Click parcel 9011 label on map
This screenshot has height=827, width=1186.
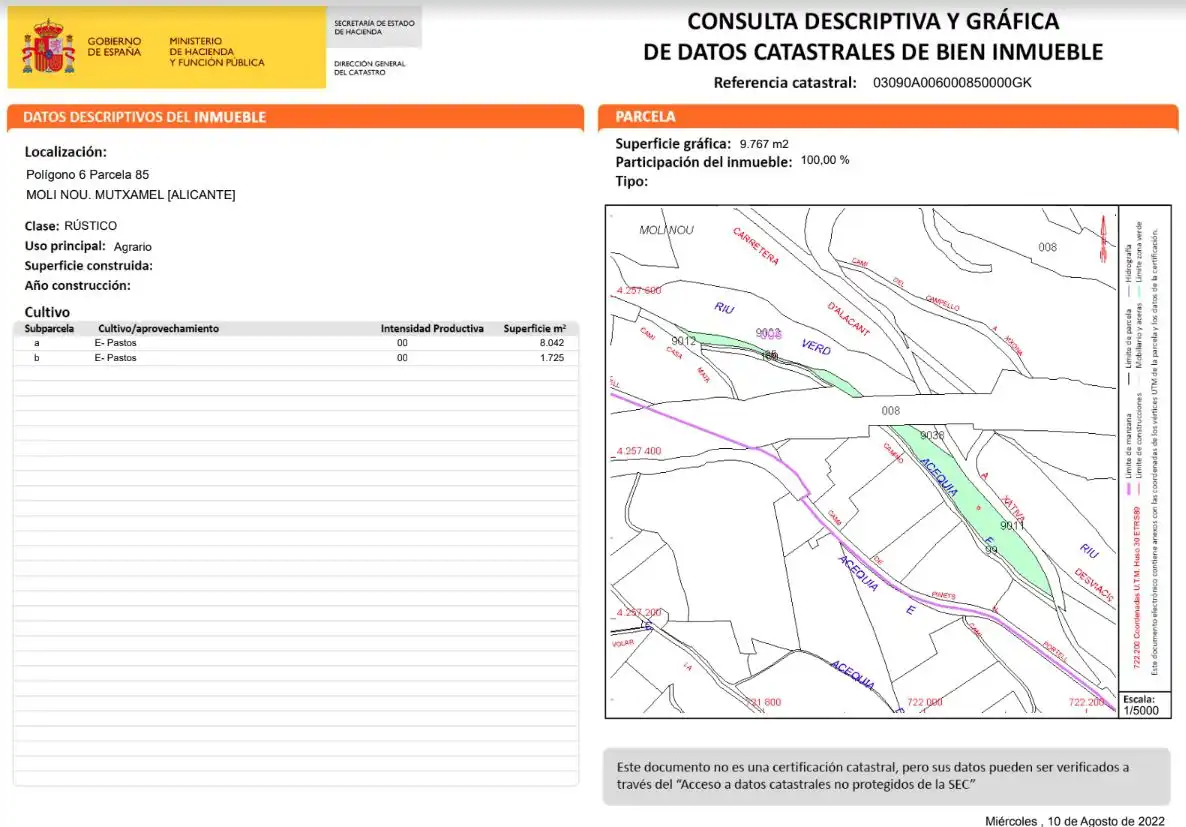pos(1012,525)
